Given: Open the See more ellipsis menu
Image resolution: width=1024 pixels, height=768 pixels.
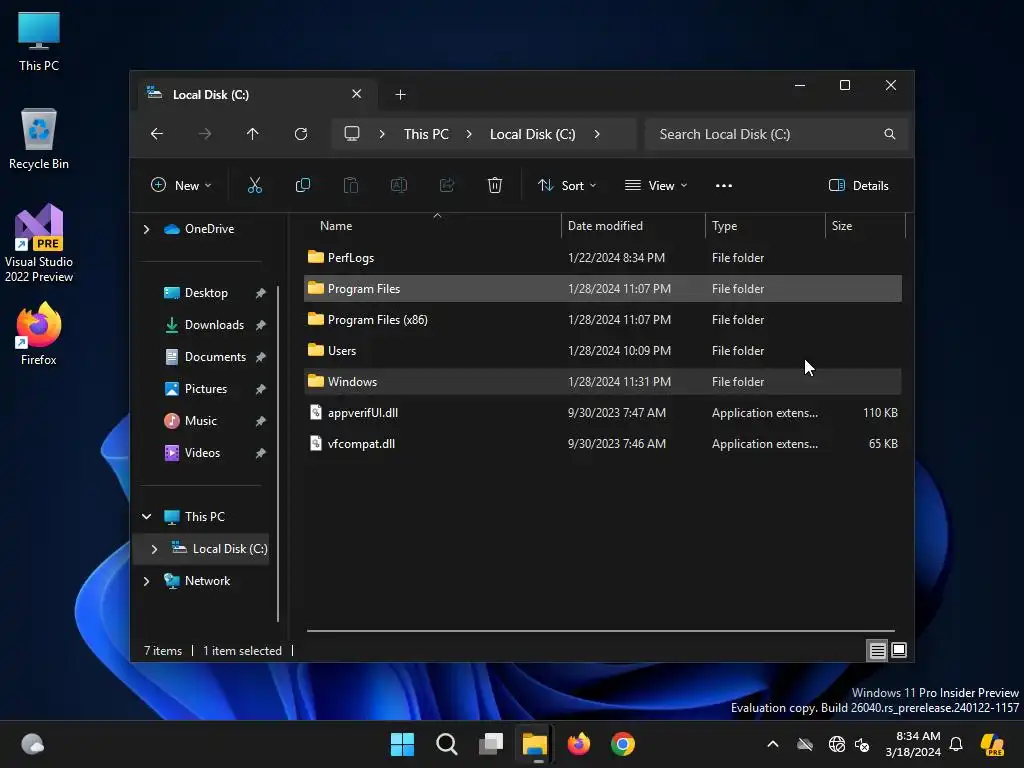Looking at the screenshot, I should [x=724, y=185].
